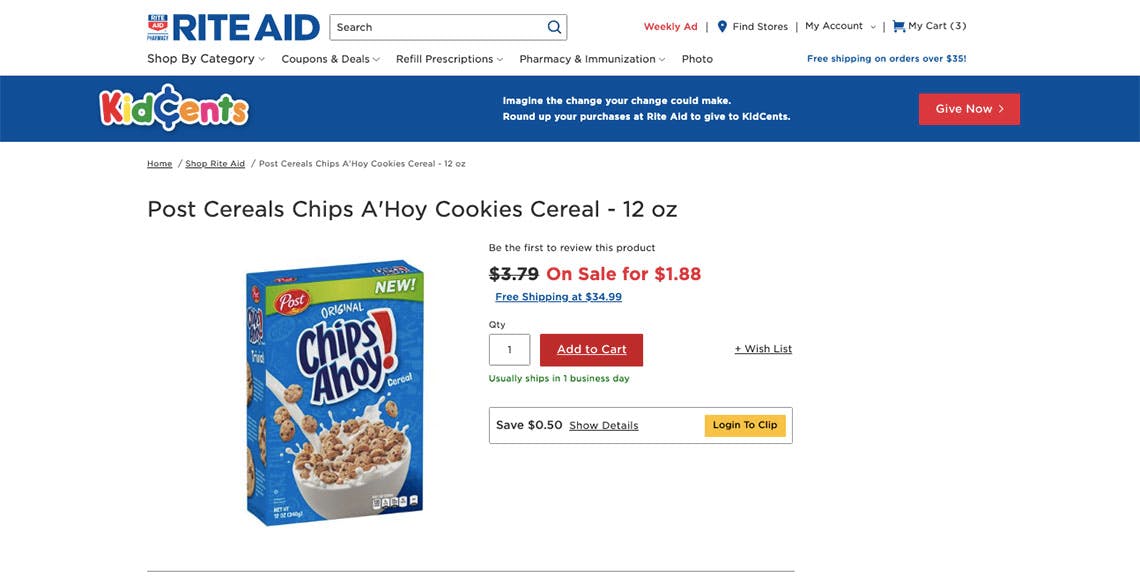The height and width of the screenshot is (577, 1140).
Task: Open the Pharmacy & Immunization menu
Action: pos(592,59)
